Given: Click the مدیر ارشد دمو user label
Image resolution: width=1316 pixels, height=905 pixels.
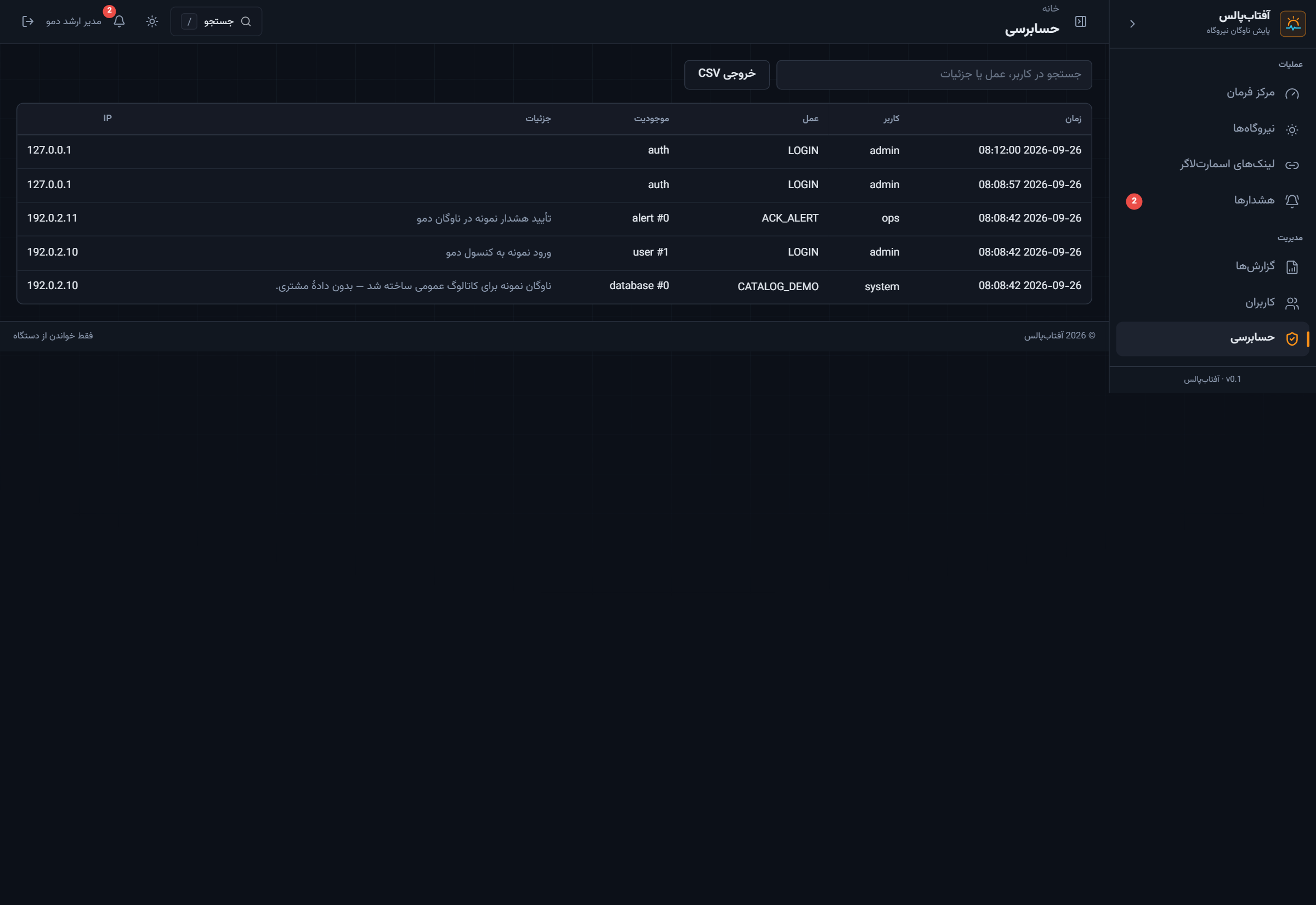Looking at the screenshot, I should 73,21.
